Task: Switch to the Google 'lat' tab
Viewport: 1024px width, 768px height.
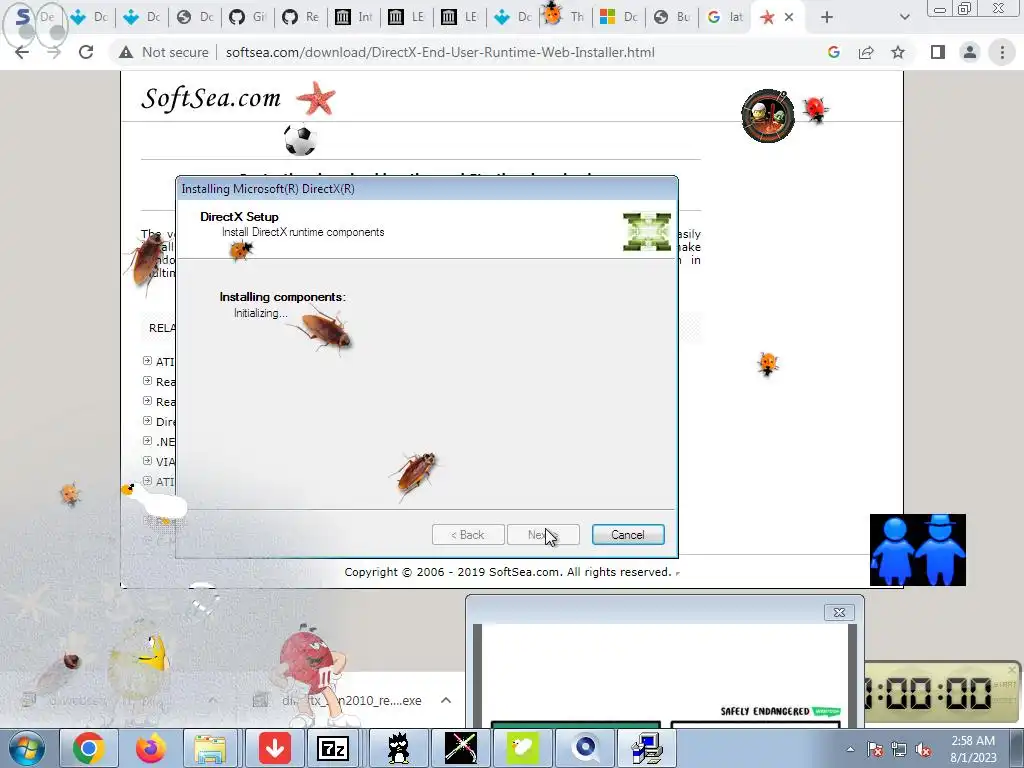Action: point(725,17)
